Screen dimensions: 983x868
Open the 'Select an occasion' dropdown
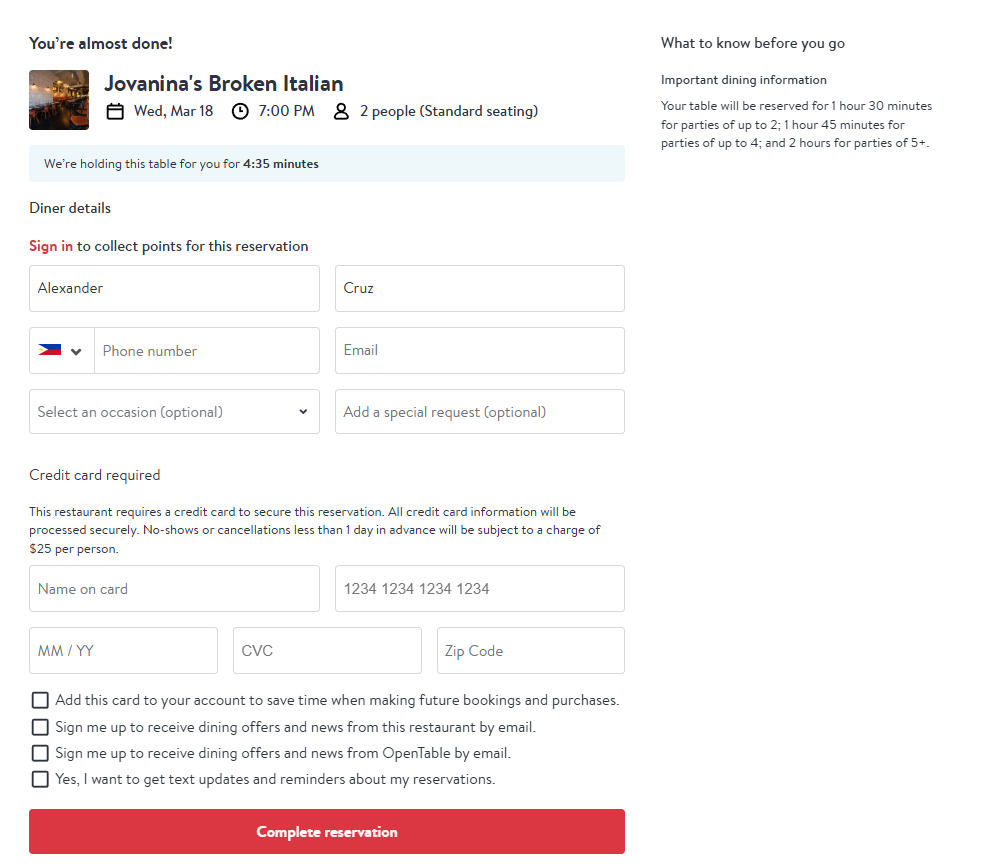tap(174, 412)
